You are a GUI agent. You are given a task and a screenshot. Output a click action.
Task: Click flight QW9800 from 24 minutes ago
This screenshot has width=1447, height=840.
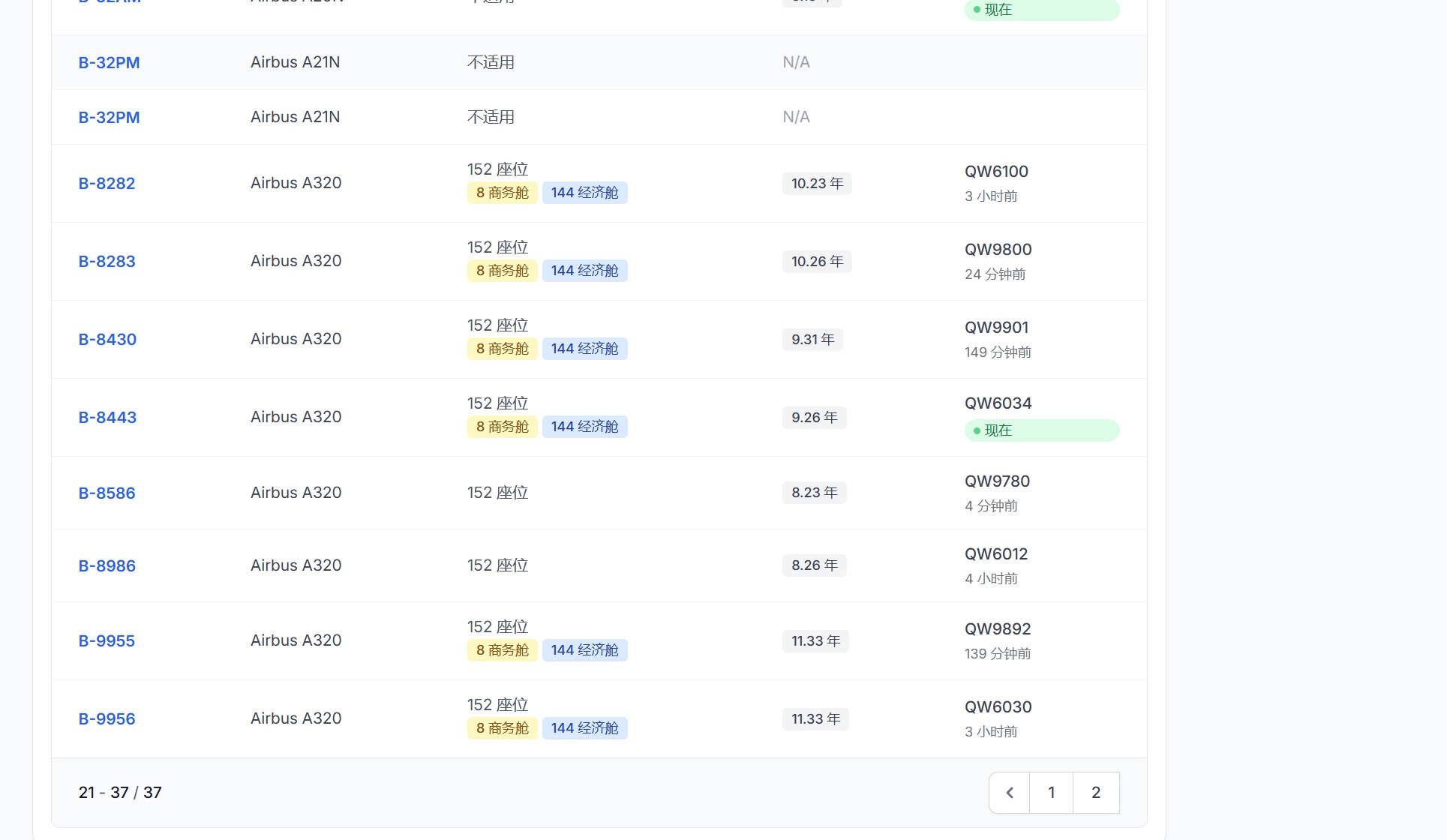click(998, 250)
